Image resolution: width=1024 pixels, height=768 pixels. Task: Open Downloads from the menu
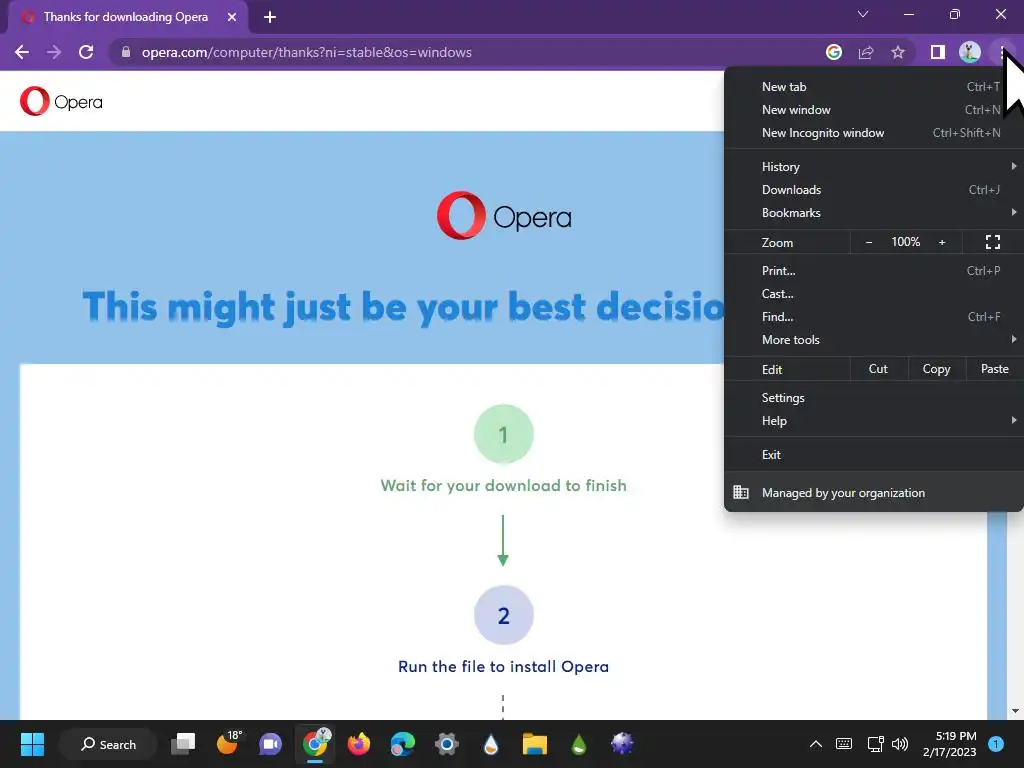874,189
